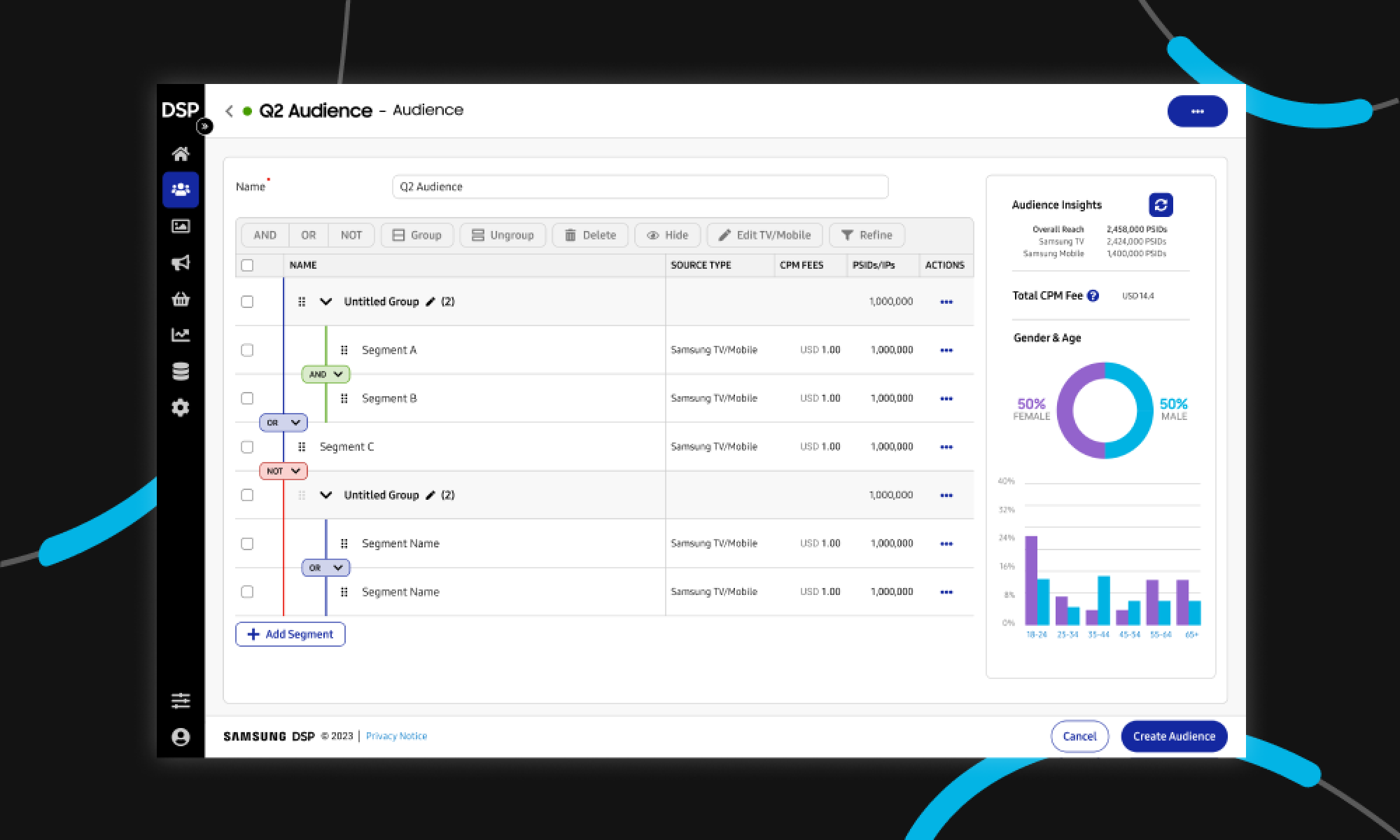Click the Refine toolbar button
The width and height of the screenshot is (1400, 840).
click(x=867, y=235)
